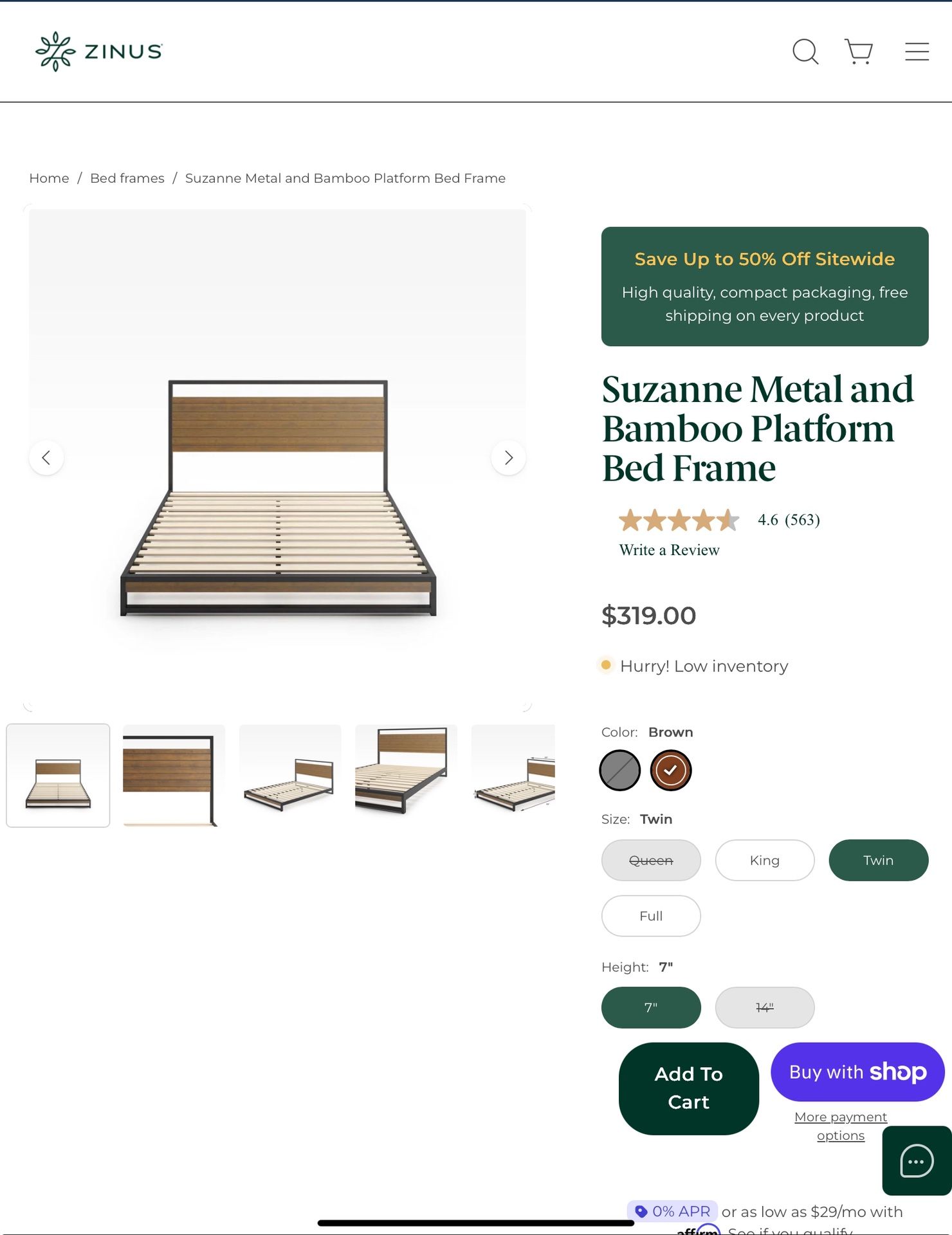Image resolution: width=952 pixels, height=1235 pixels.
Task: Go to the Bed frames breadcrumb
Action: (x=127, y=178)
